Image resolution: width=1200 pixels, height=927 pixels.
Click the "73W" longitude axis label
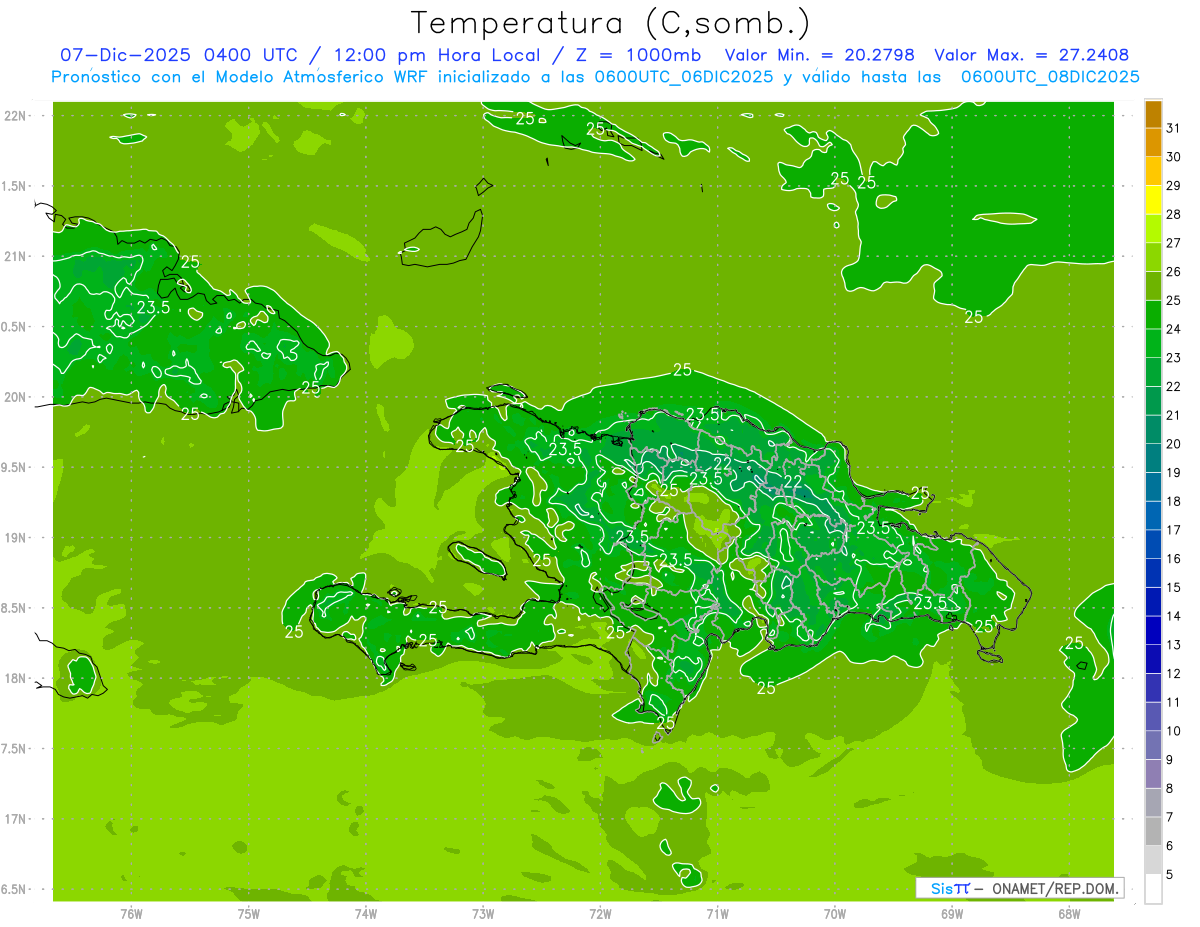click(482, 914)
